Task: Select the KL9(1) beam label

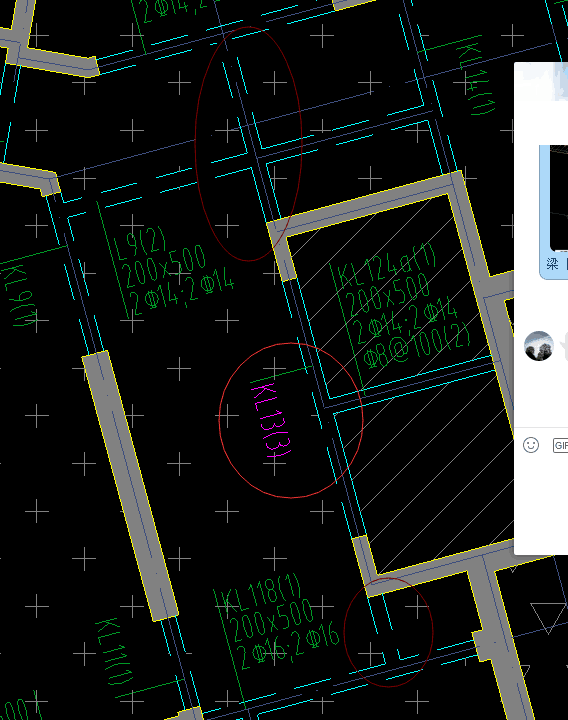Action: pos(20,296)
